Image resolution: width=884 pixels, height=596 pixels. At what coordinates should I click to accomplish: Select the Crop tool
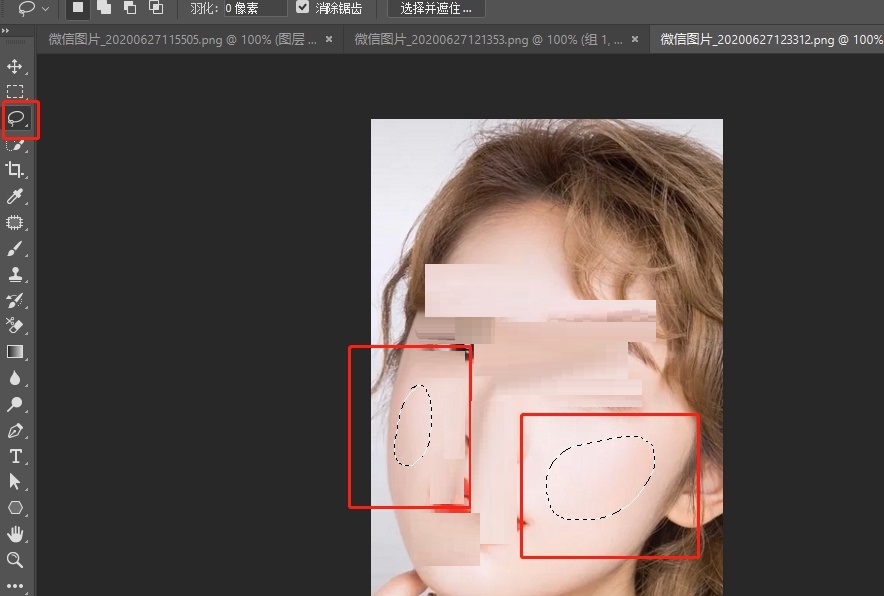pos(15,170)
